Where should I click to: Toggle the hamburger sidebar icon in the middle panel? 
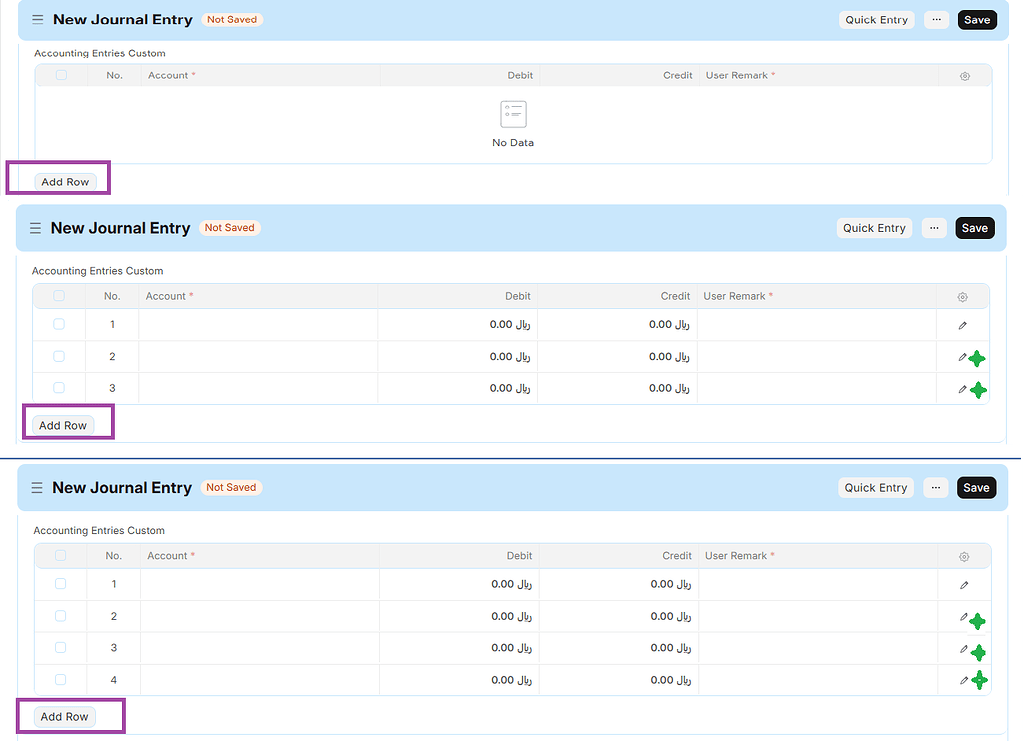point(35,228)
